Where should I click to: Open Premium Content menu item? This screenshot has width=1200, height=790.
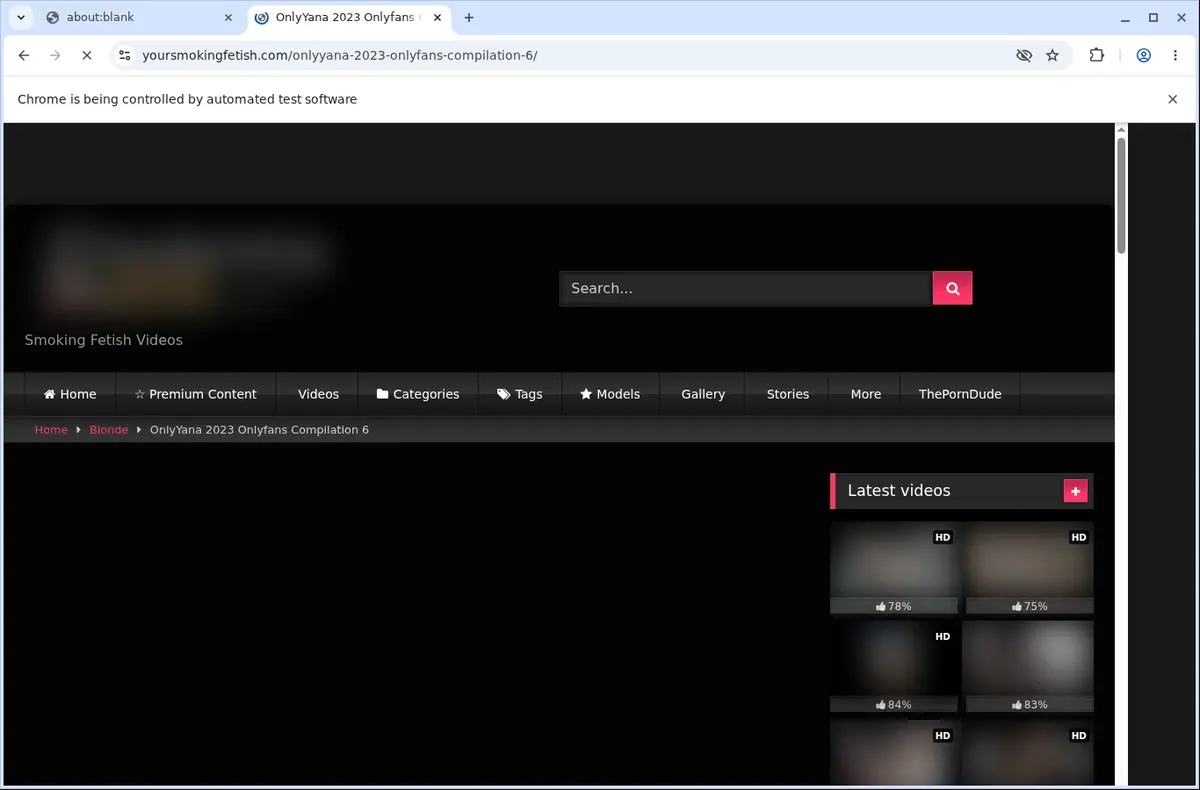(x=195, y=394)
